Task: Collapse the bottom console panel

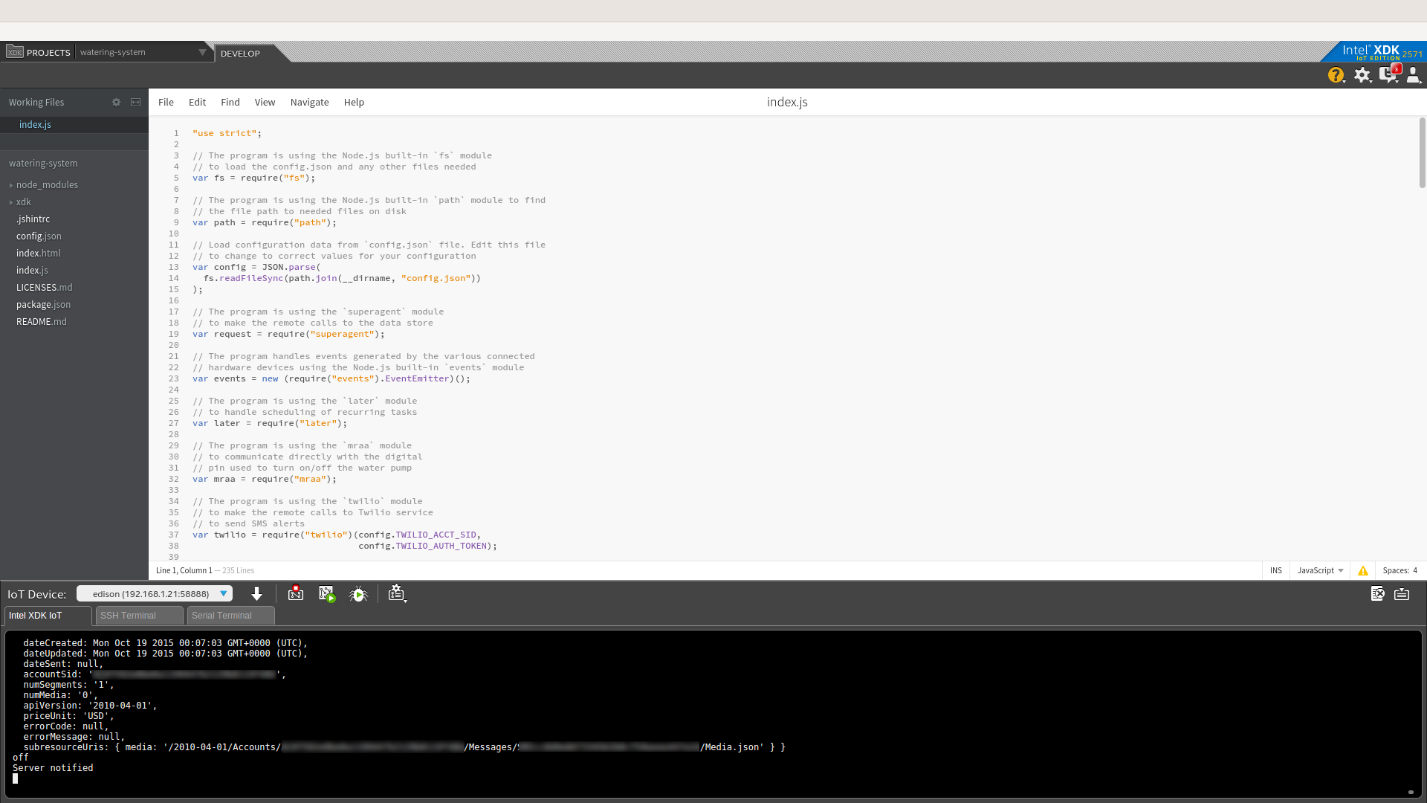Action: (x=1402, y=594)
